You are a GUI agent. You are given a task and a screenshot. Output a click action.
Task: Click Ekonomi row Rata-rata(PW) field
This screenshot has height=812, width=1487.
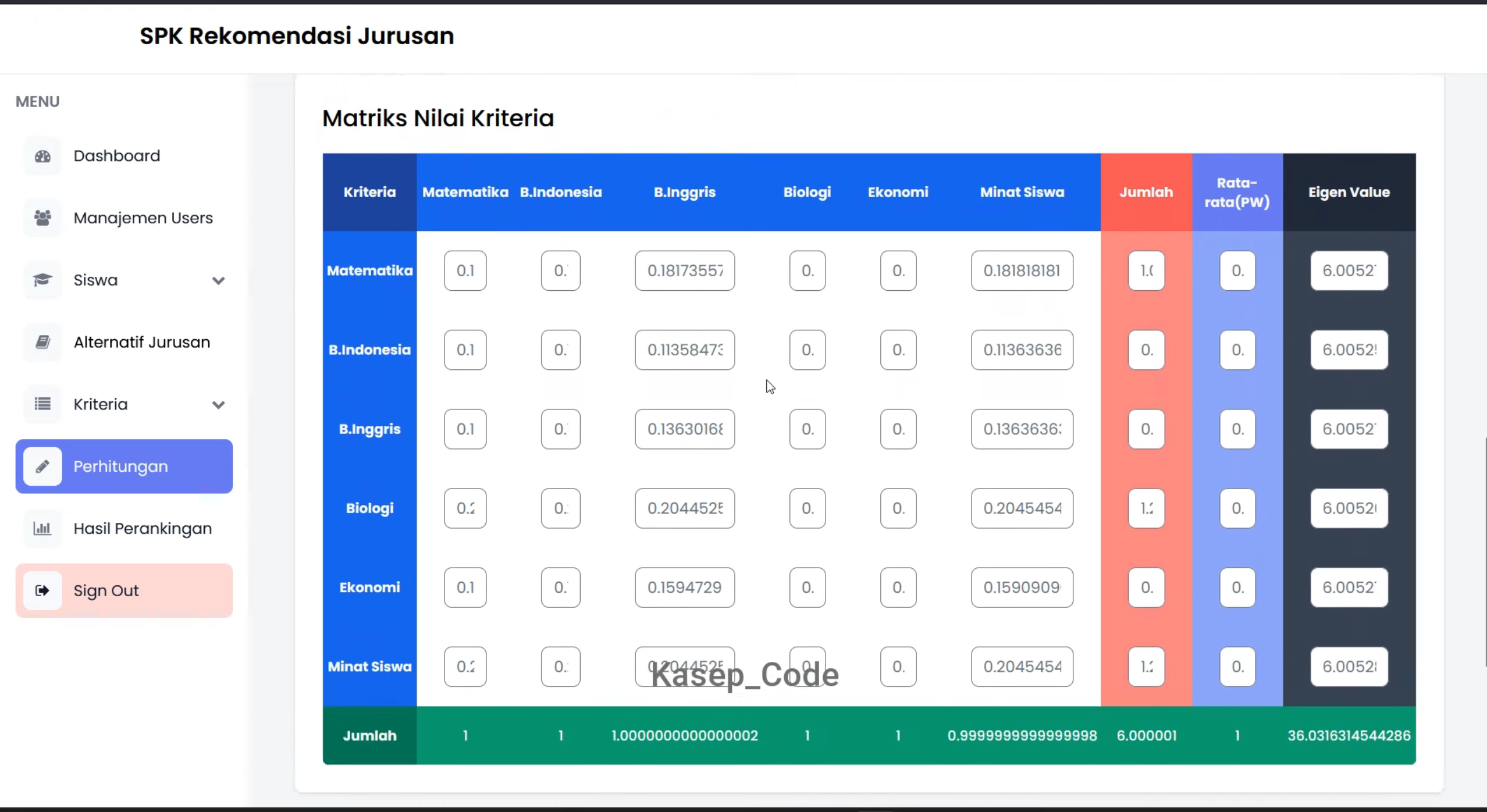1237,587
